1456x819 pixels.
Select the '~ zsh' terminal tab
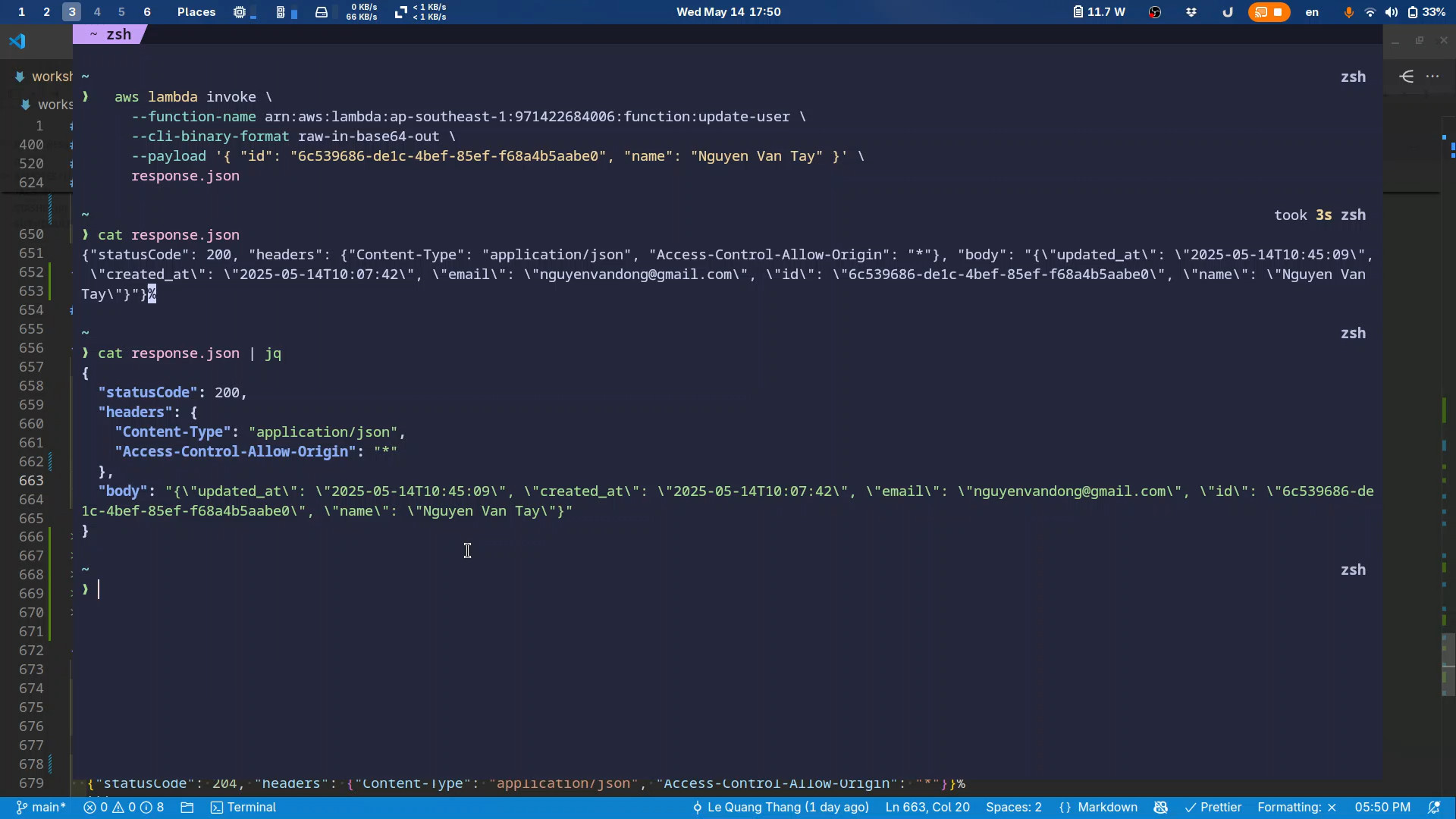coord(111,34)
